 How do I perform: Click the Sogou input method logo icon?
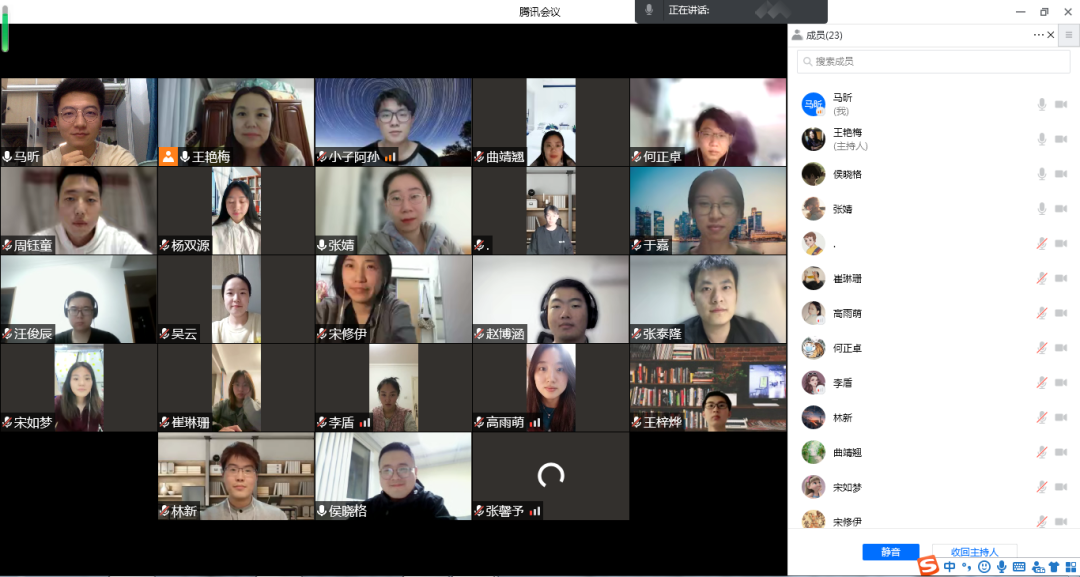(x=929, y=567)
